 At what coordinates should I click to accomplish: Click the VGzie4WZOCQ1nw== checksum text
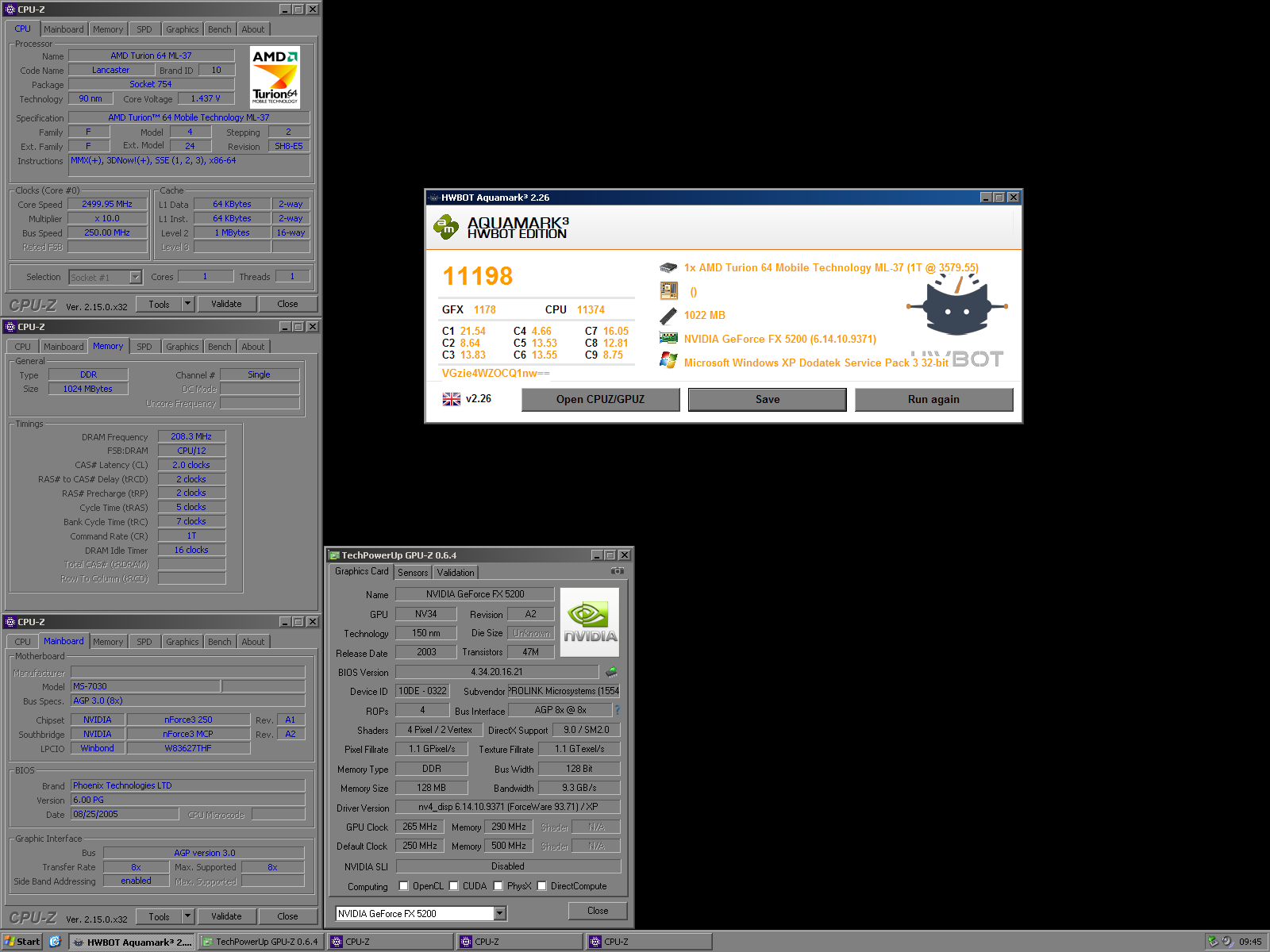coord(495,373)
